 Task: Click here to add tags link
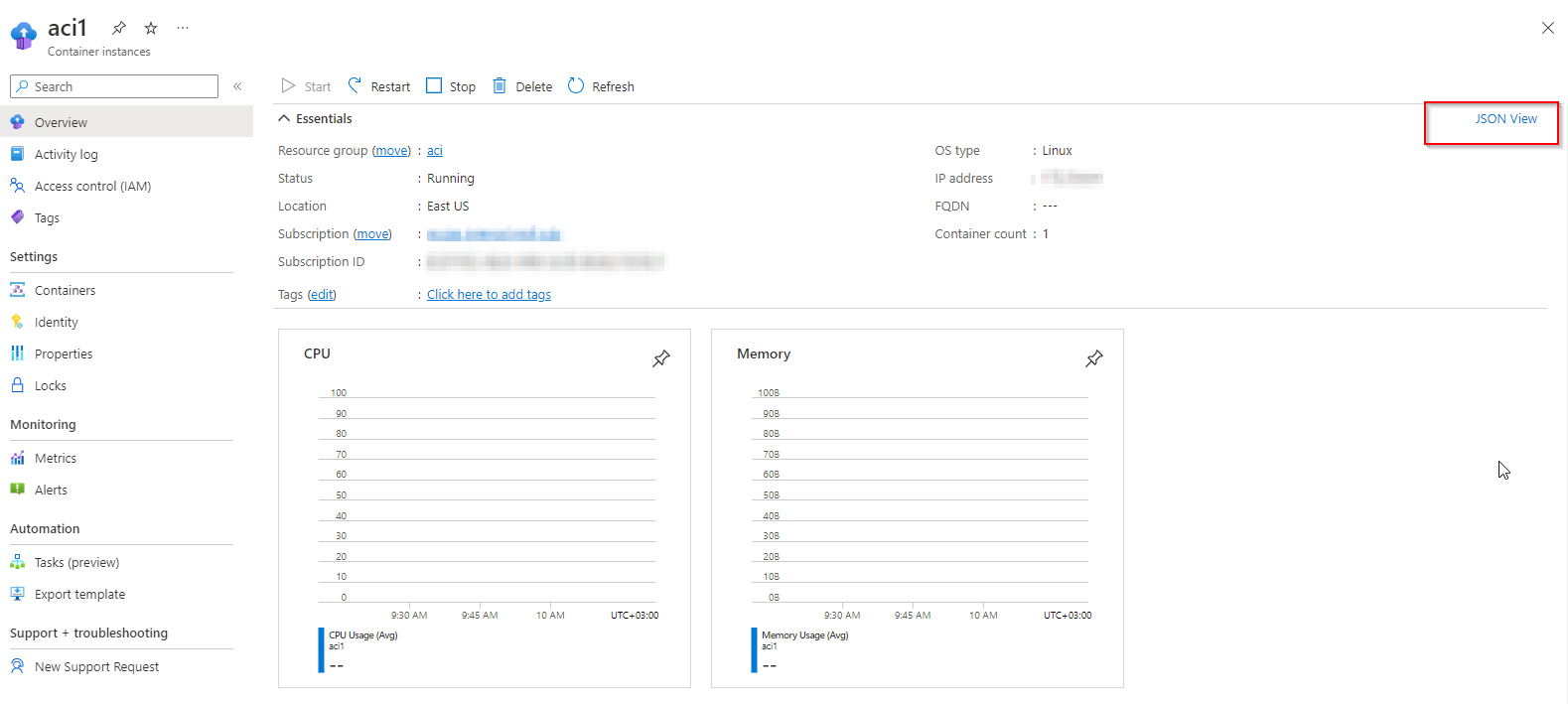coord(489,295)
